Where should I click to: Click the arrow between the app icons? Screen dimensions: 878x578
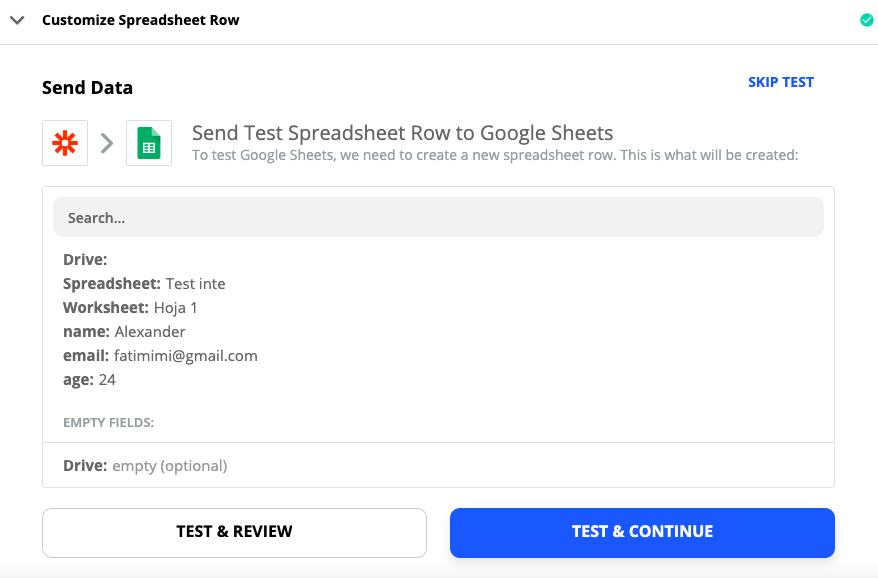pyautogui.click(x=107, y=143)
